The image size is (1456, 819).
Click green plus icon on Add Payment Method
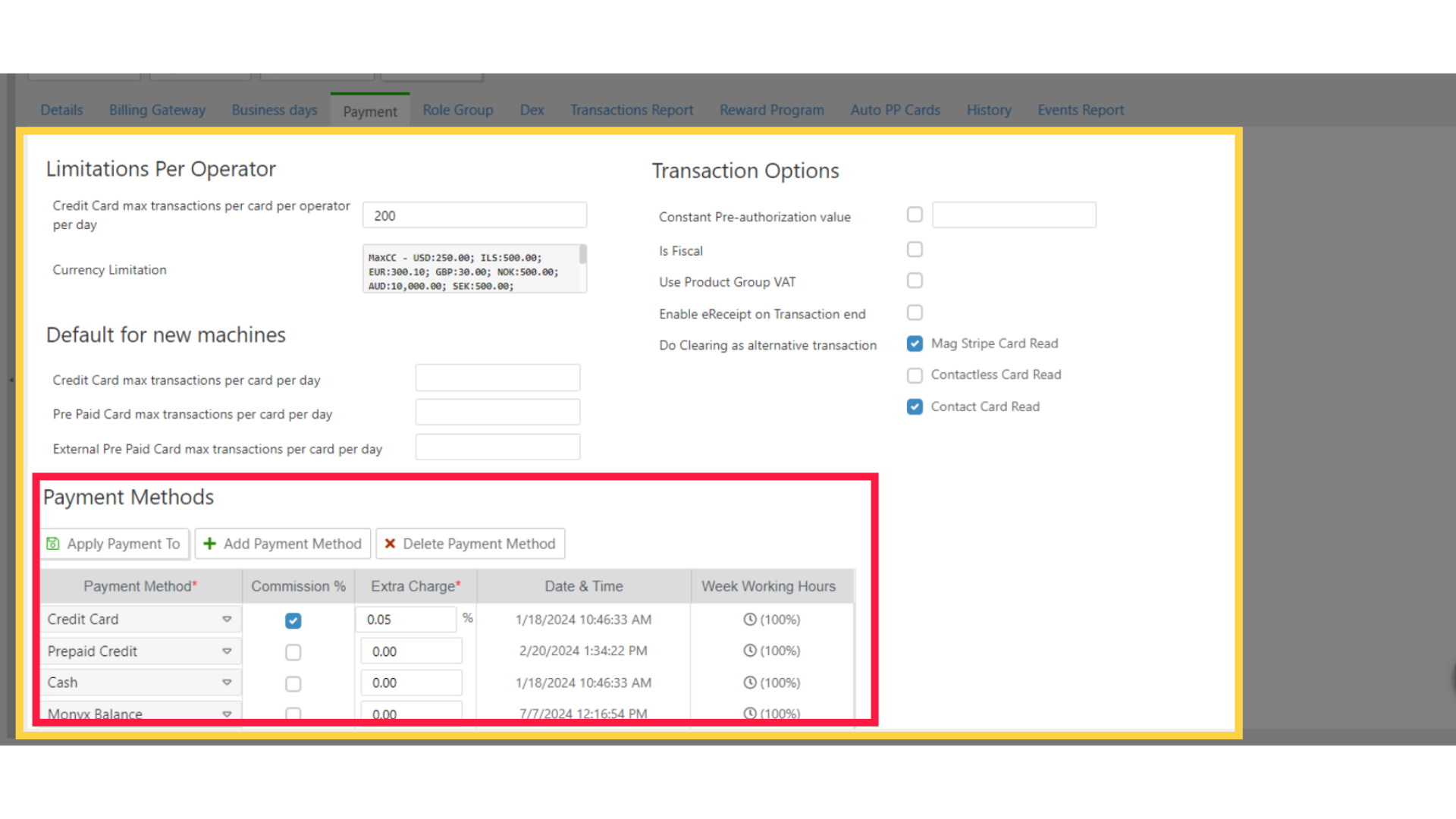[210, 544]
